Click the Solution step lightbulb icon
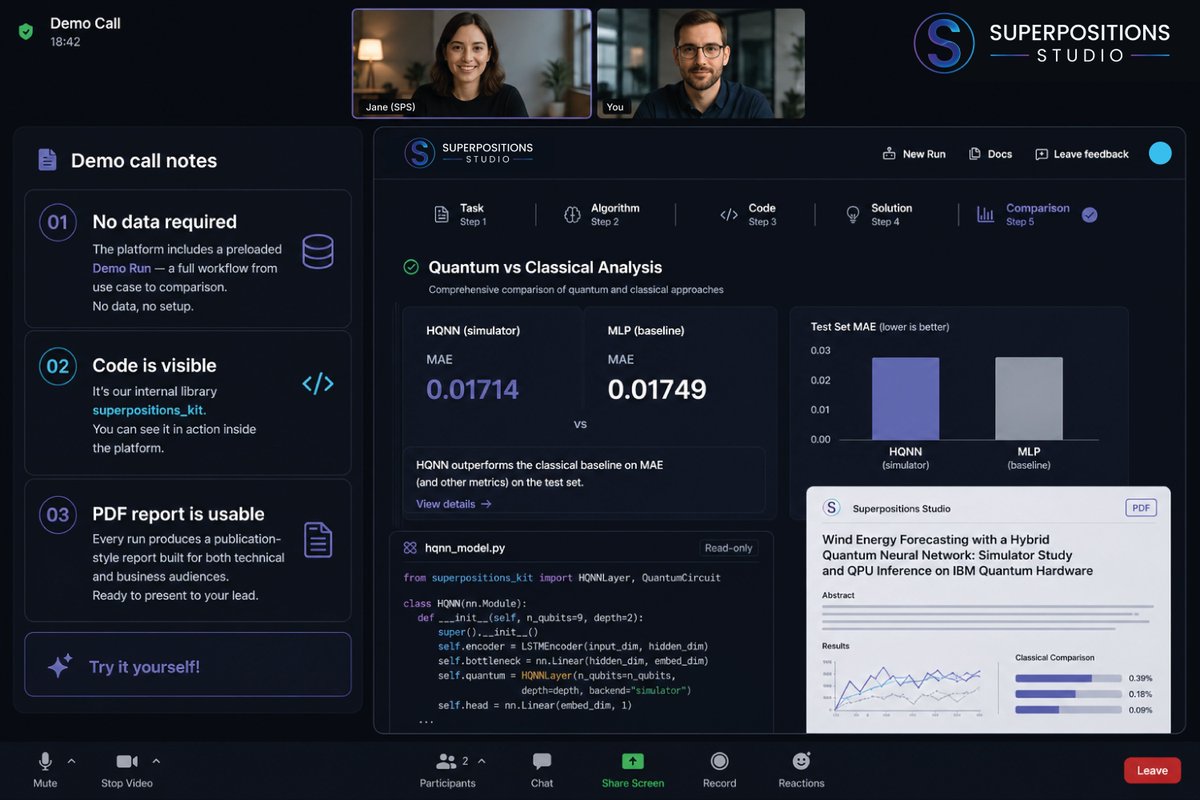 point(853,214)
